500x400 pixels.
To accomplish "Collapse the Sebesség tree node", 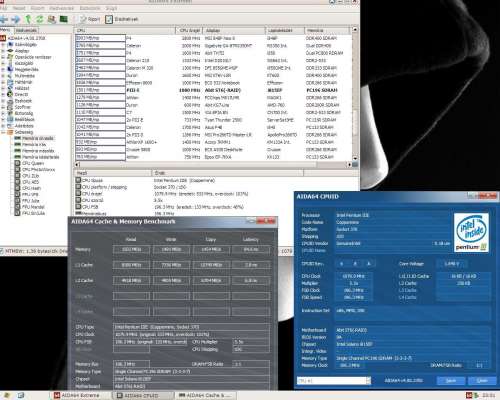I will coord(3,132).
